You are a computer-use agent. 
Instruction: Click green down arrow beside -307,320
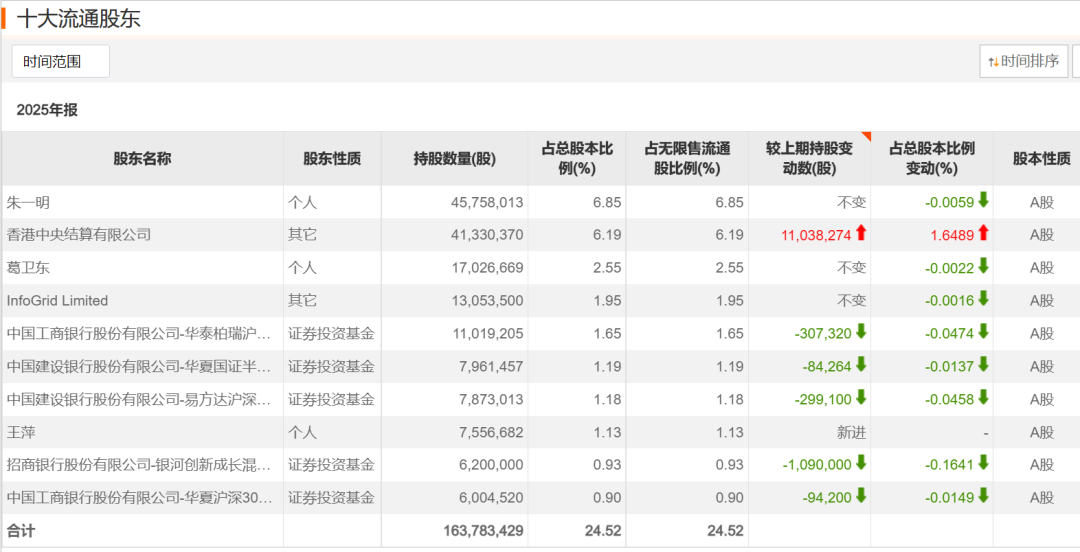point(861,333)
